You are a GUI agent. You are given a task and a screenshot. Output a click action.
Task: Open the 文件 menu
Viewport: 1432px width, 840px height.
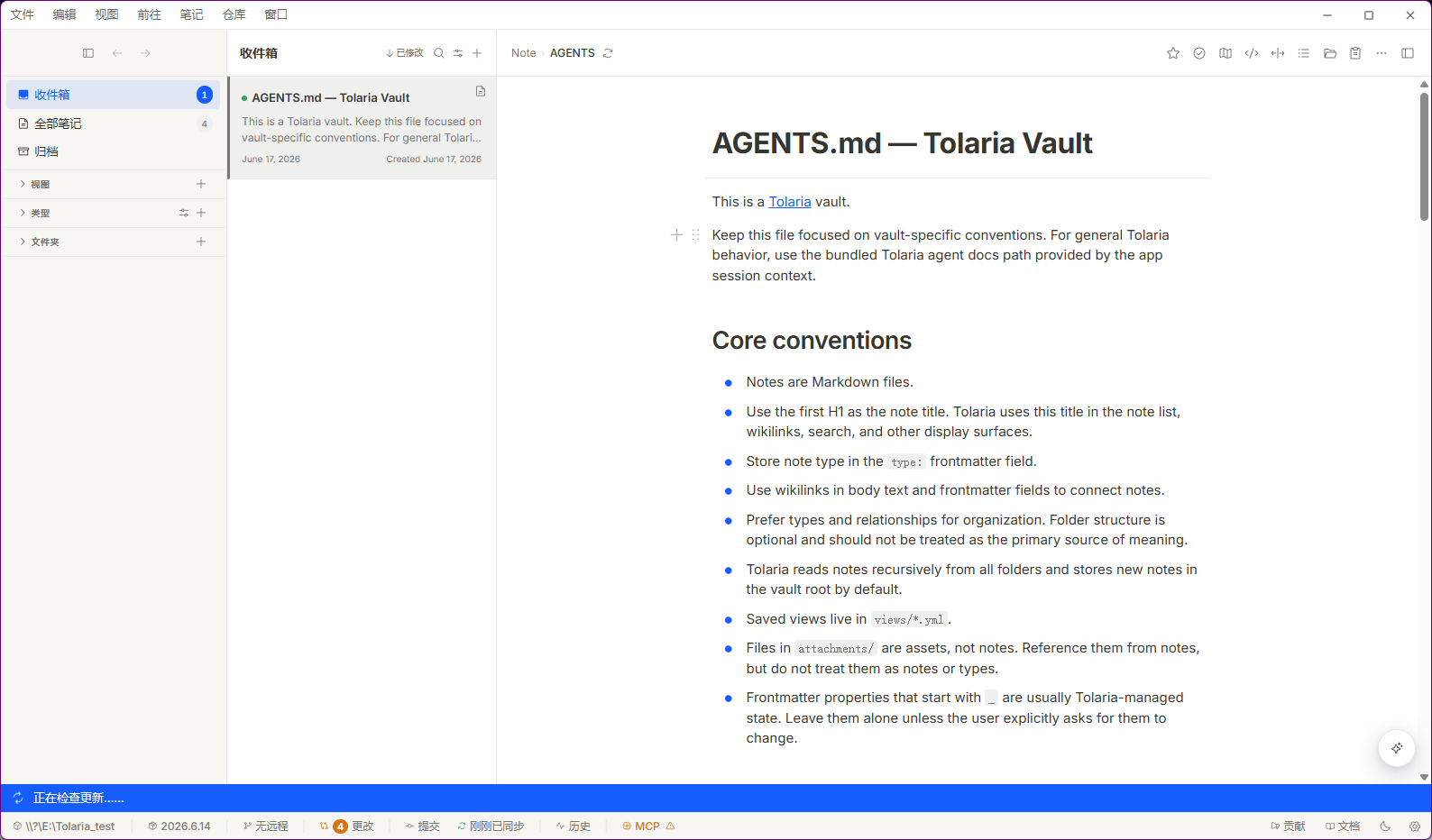click(x=23, y=14)
